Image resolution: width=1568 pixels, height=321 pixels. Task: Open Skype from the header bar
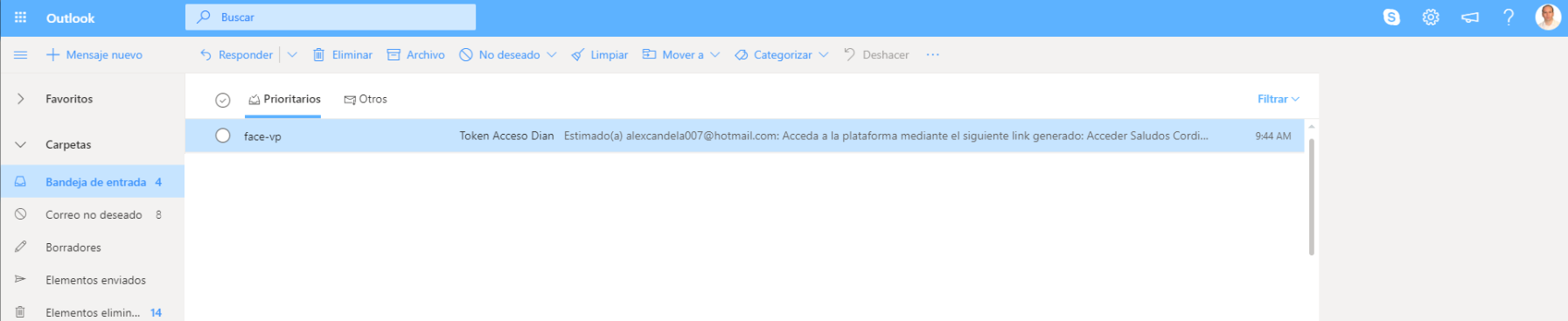tap(1391, 17)
